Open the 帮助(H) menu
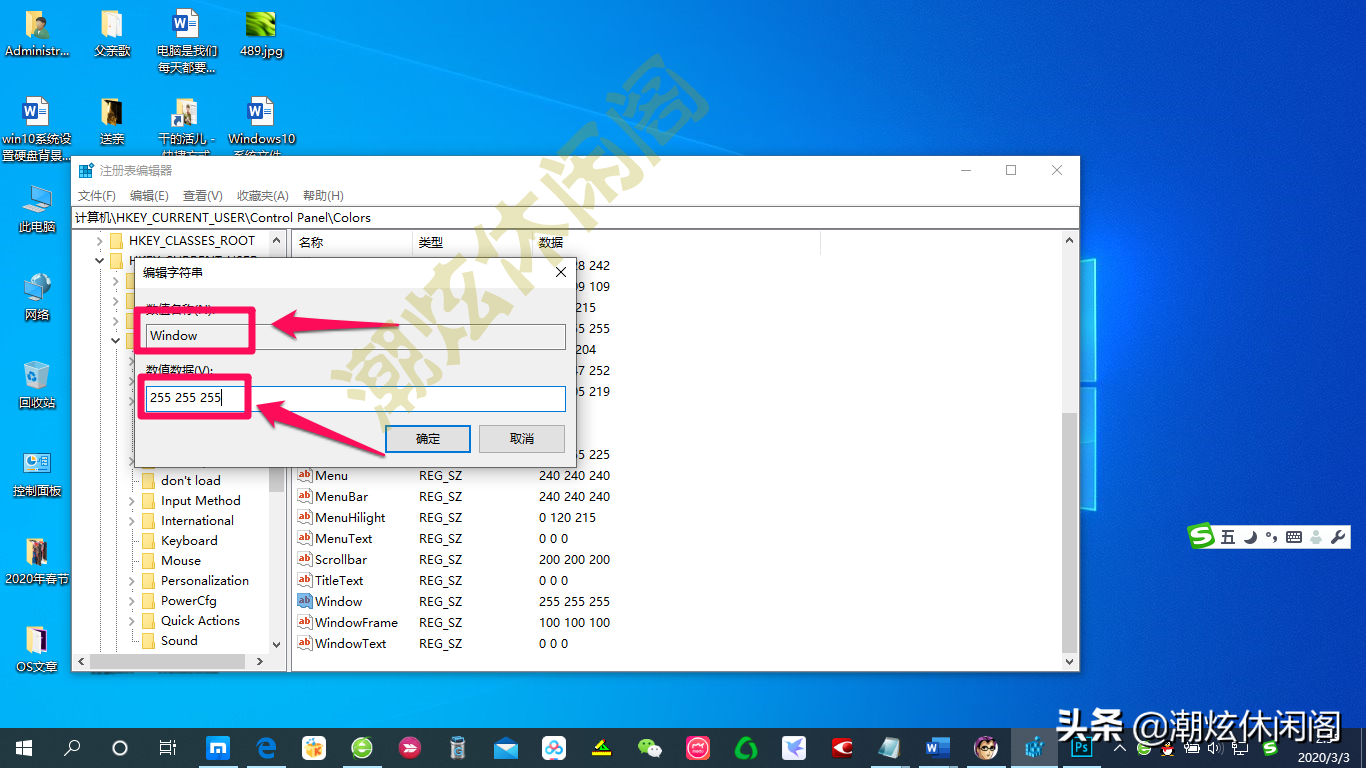Image resolution: width=1366 pixels, height=768 pixels. point(323,196)
